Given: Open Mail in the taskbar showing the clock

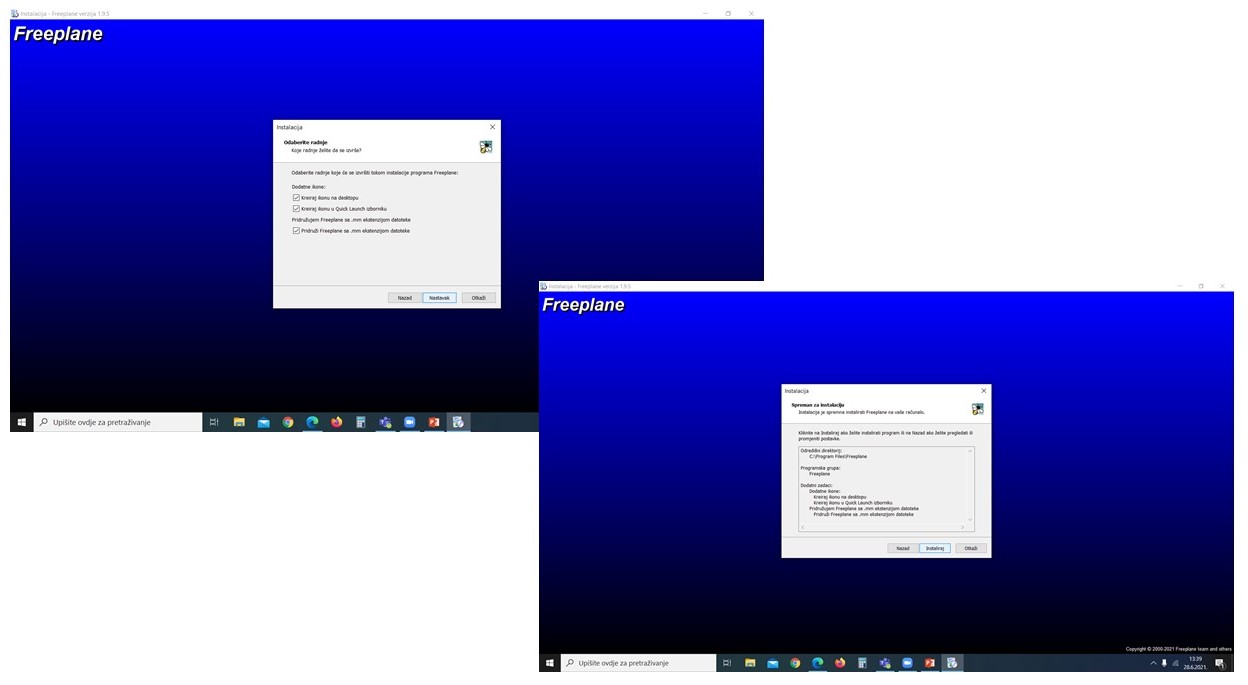Looking at the screenshot, I should (x=773, y=663).
